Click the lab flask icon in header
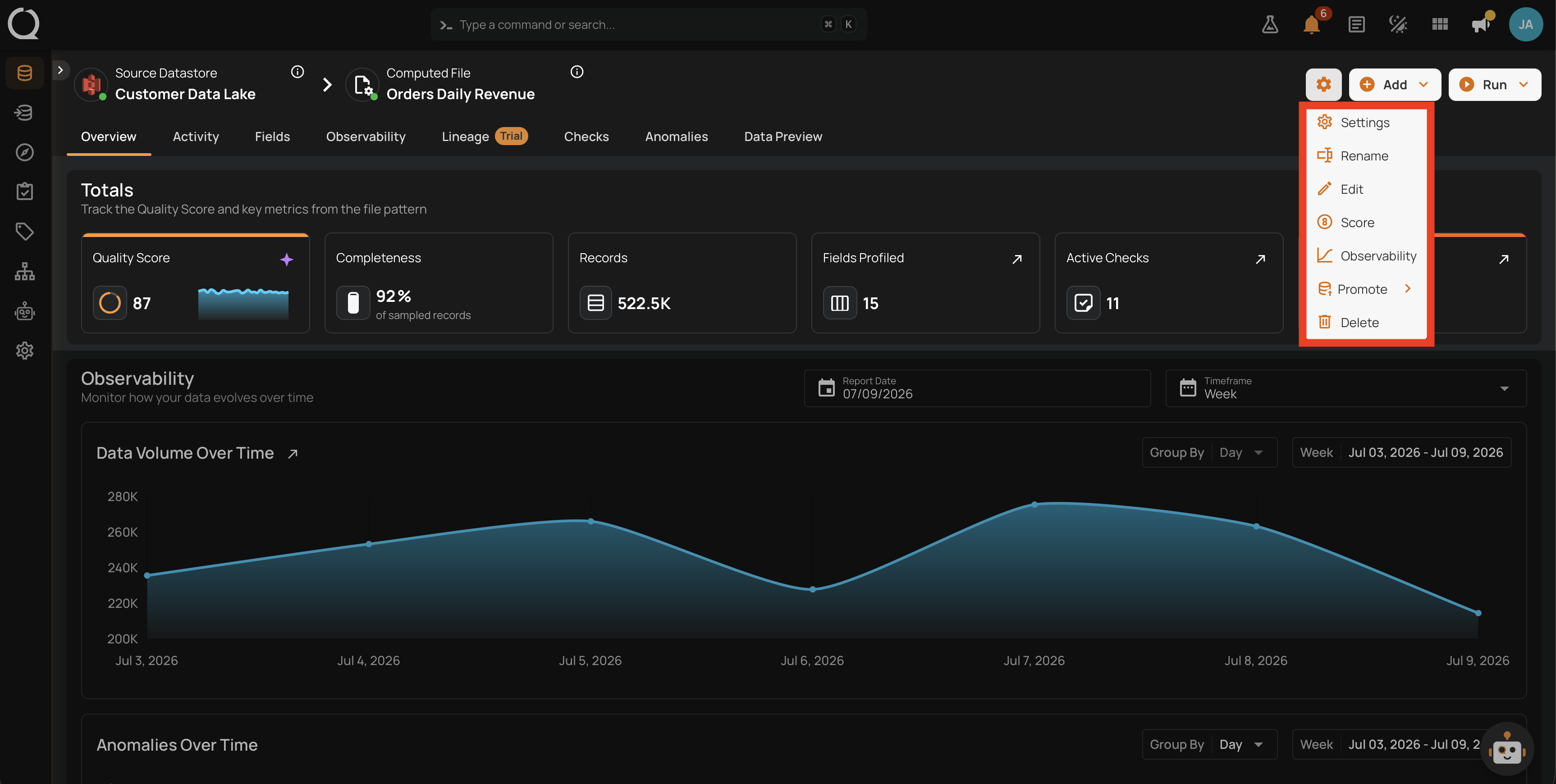The width and height of the screenshot is (1556, 784). [x=1270, y=25]
